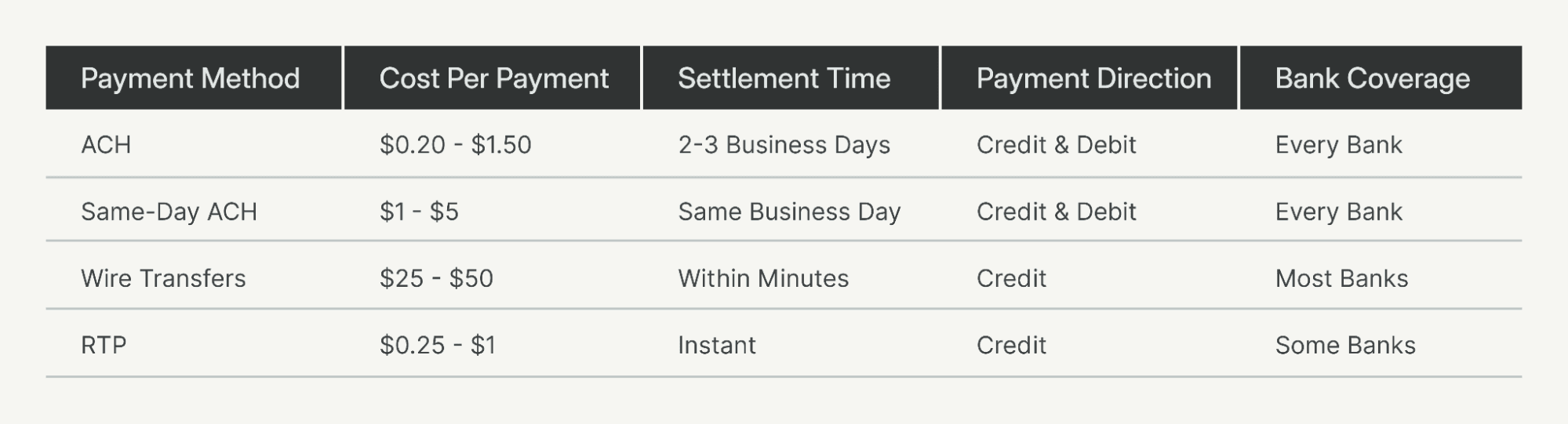Select the Same-Day ACH row label
Screen dimensions: 1568x424
tap(169, 212)
